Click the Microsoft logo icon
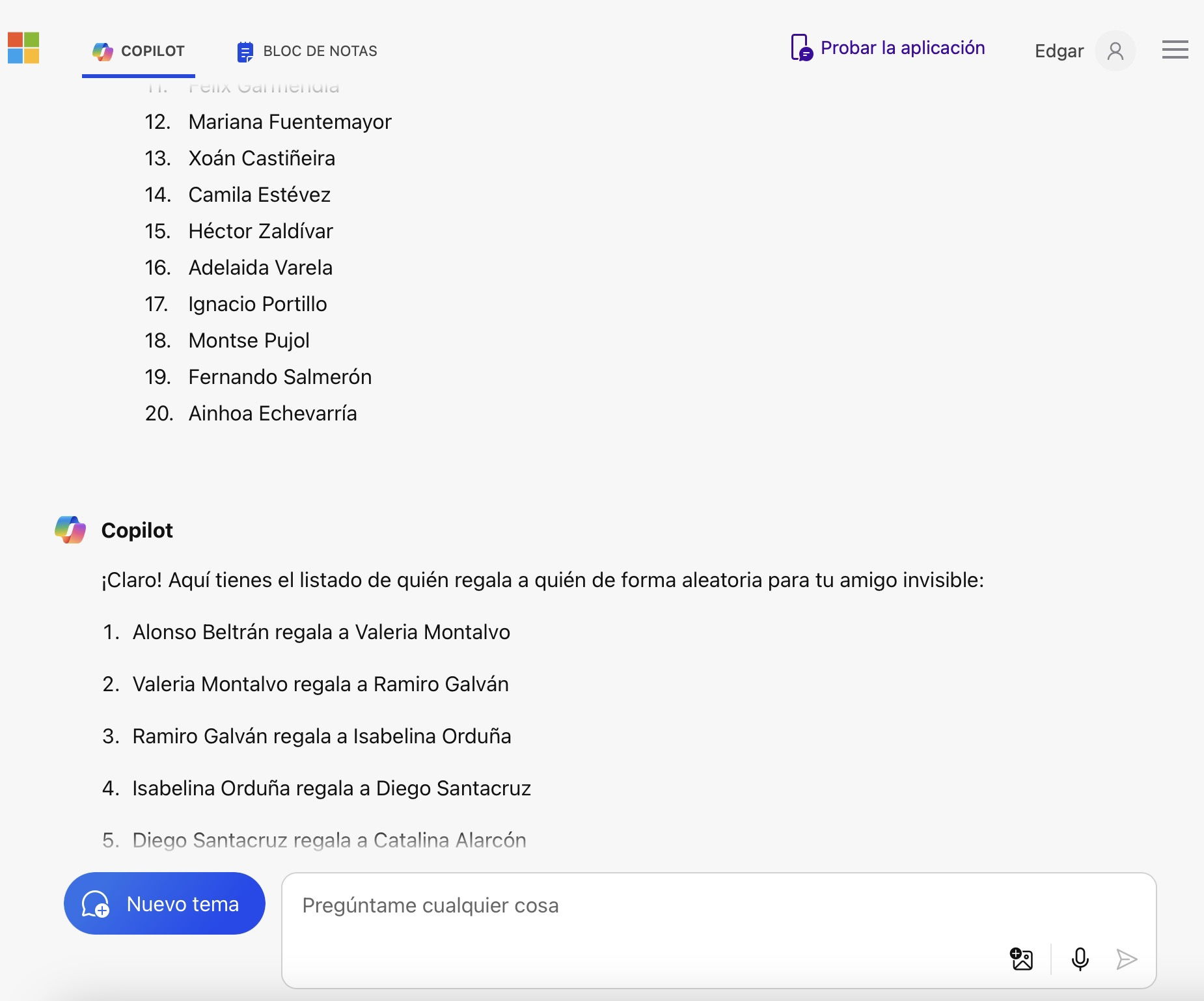 [x=23, y=48]
